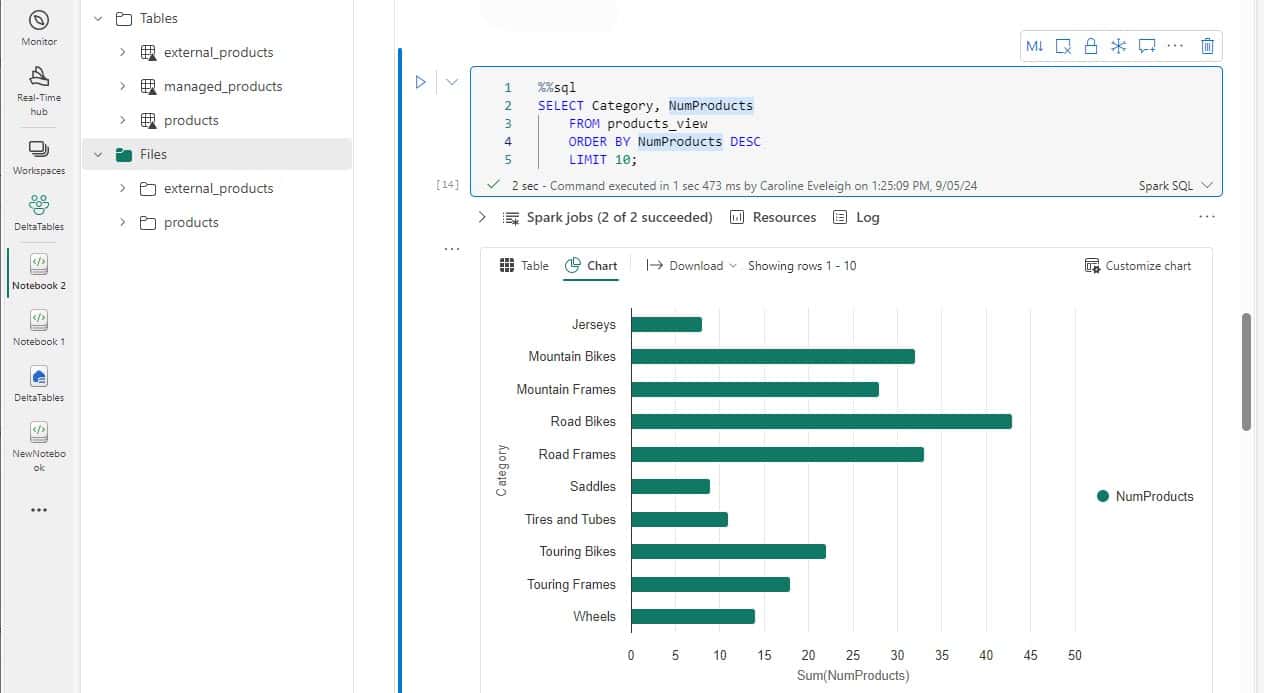
Task: Convert cell to Markdown using M↓ icon
Action: (1035, 46)
